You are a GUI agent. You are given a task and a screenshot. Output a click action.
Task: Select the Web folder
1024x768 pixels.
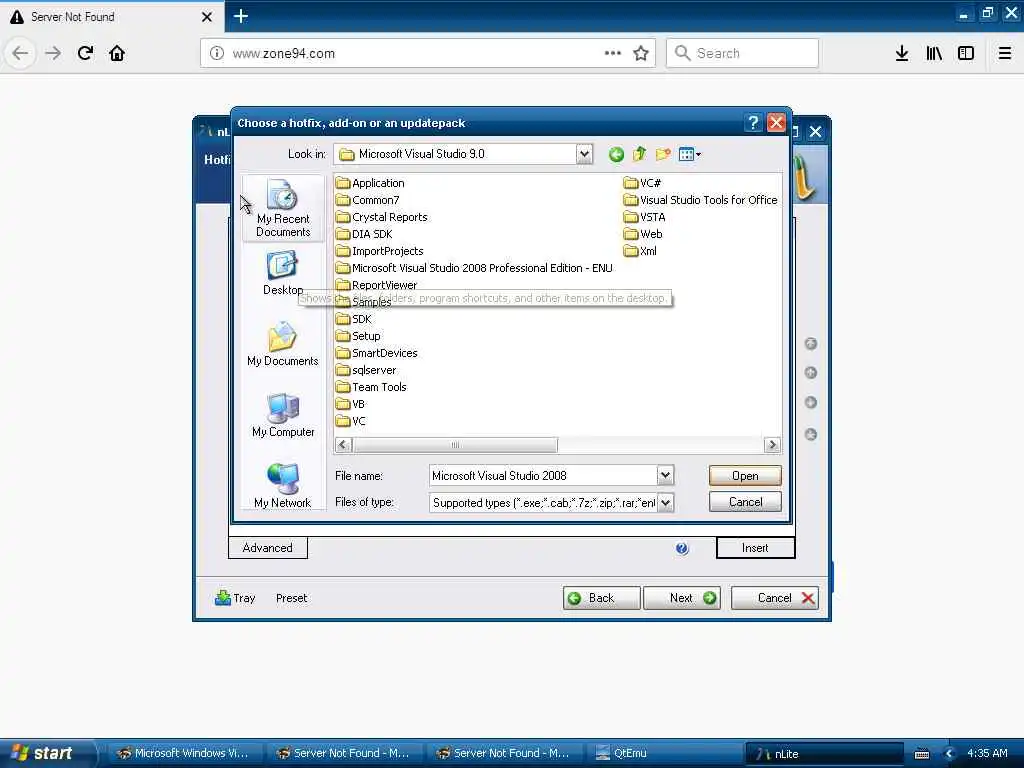pyautogui.click(x=643, y=234)
